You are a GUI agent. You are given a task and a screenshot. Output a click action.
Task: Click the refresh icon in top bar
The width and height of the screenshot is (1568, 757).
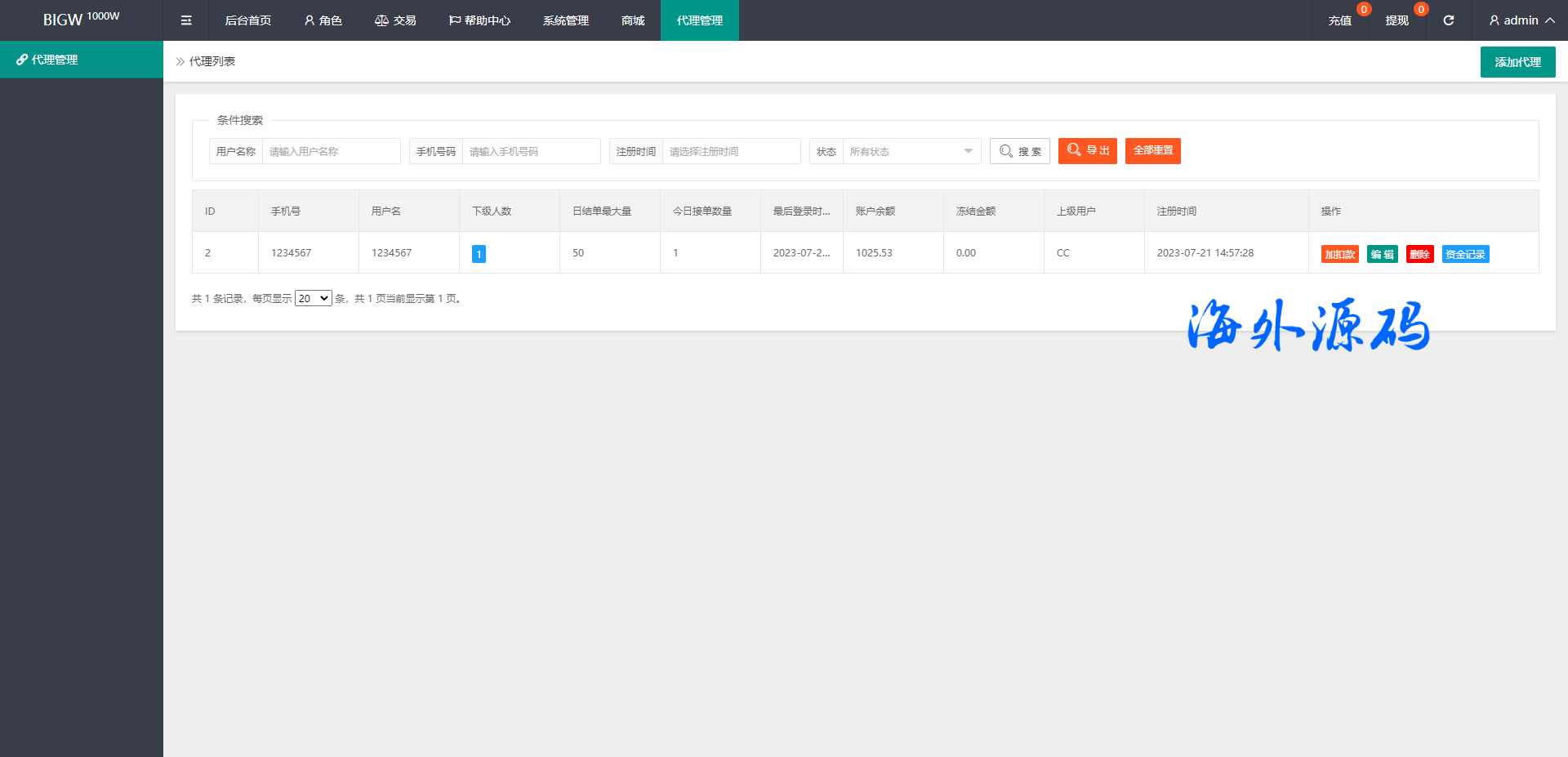click(1448, 20)
